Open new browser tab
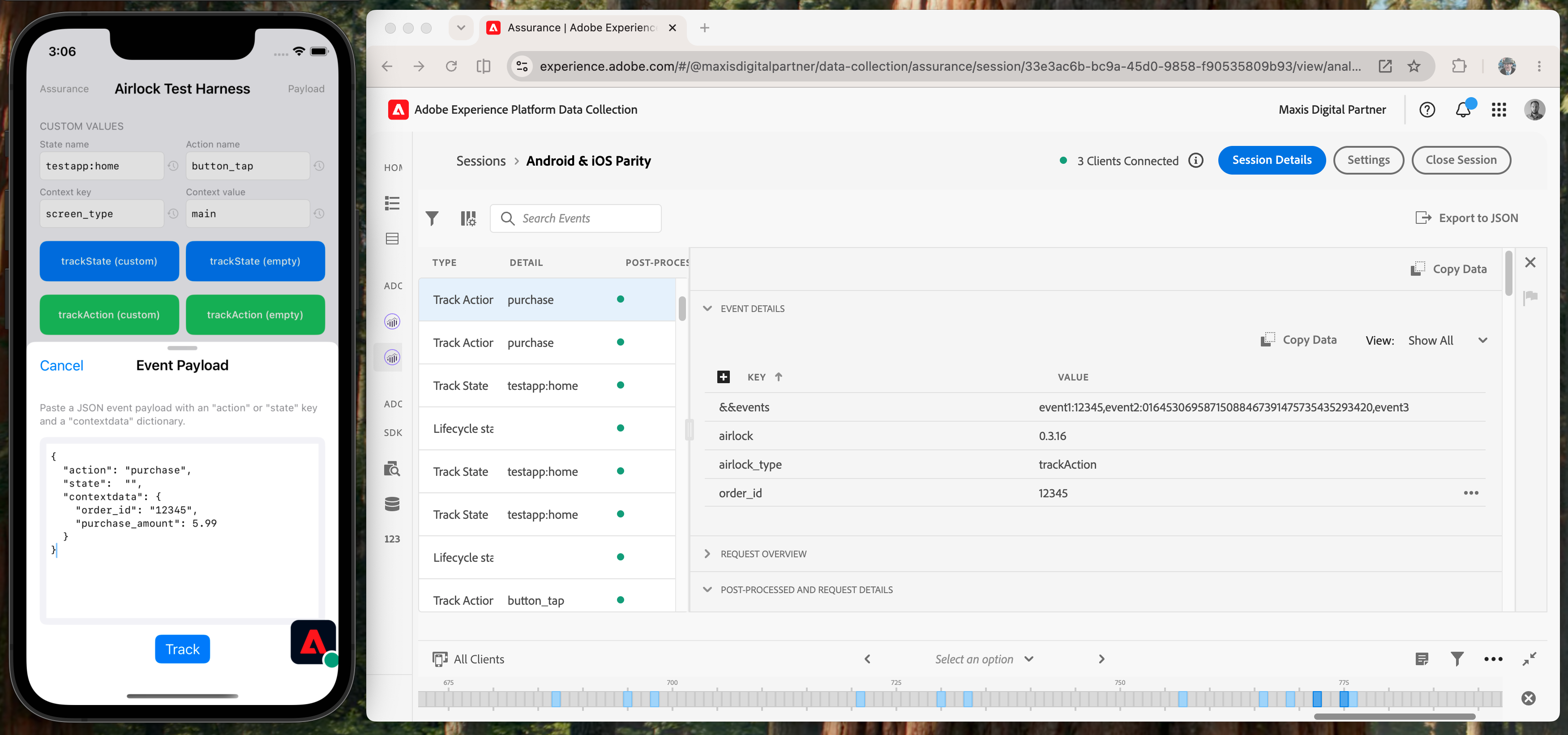 tap(704, 28)
